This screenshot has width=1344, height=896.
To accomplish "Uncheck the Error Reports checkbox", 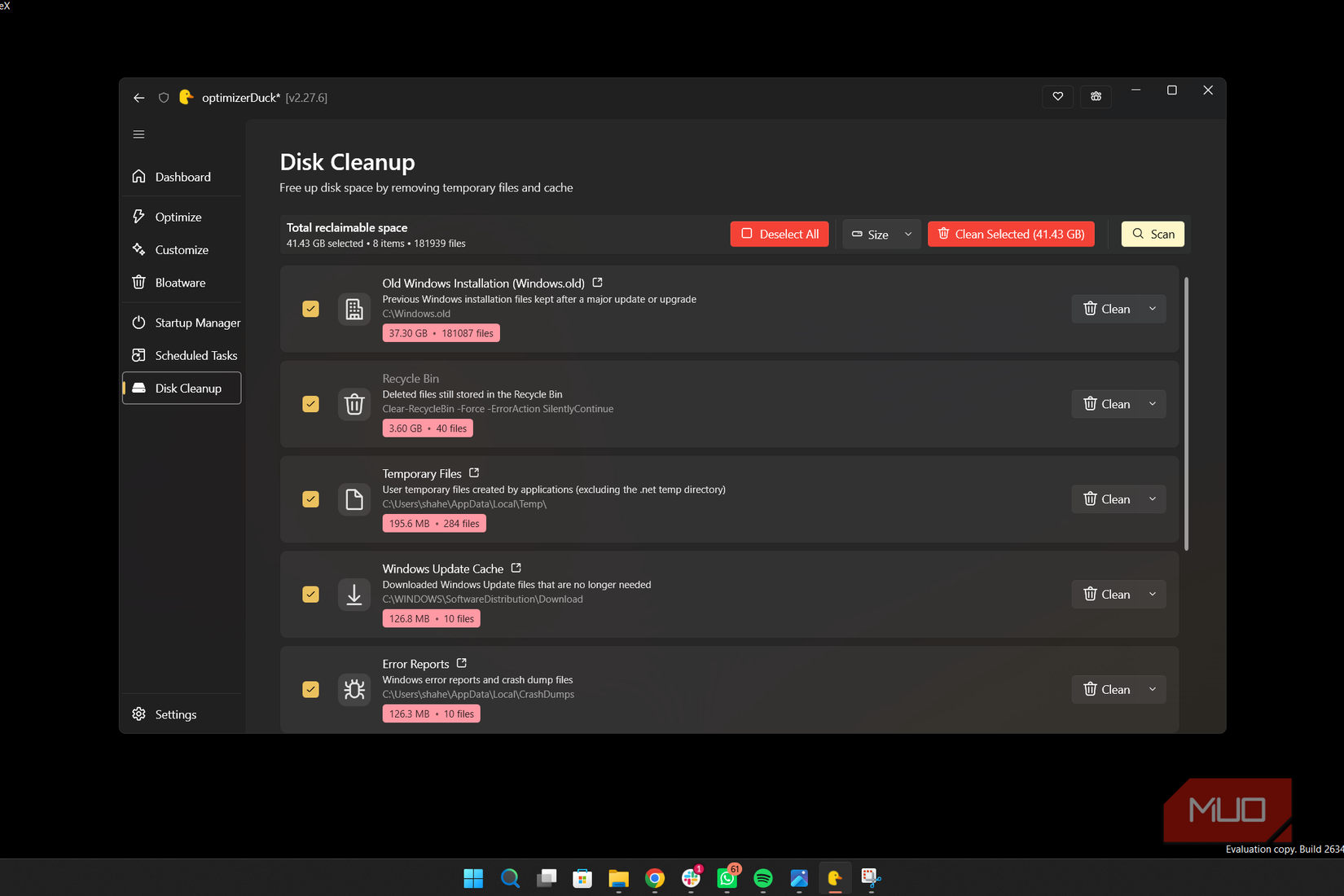I will [310, 689].
